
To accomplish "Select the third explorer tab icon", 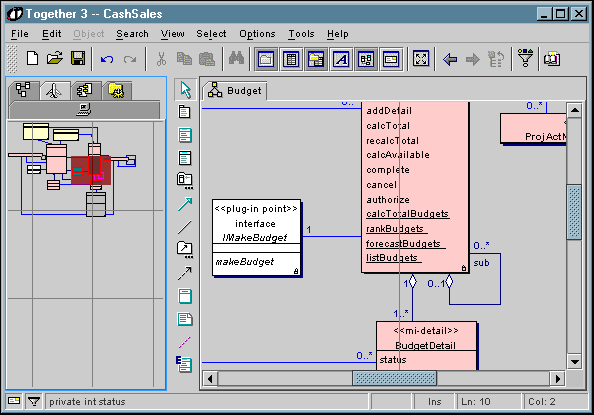I will coord(85,91).
